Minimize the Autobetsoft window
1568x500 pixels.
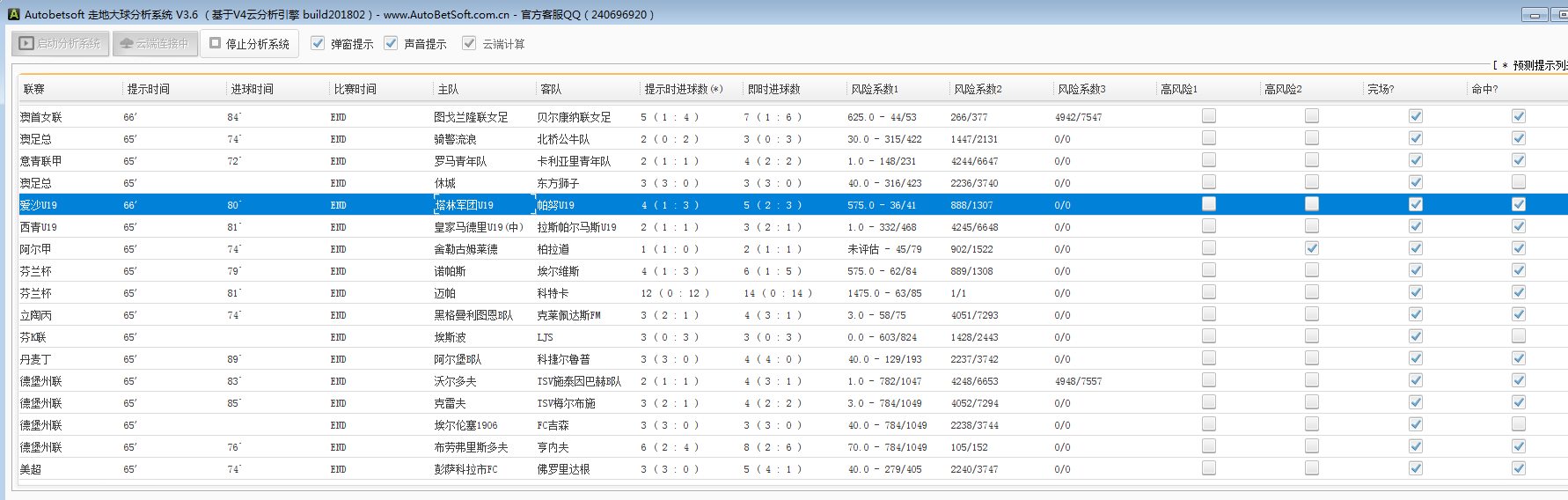[x=1534, y=15]
